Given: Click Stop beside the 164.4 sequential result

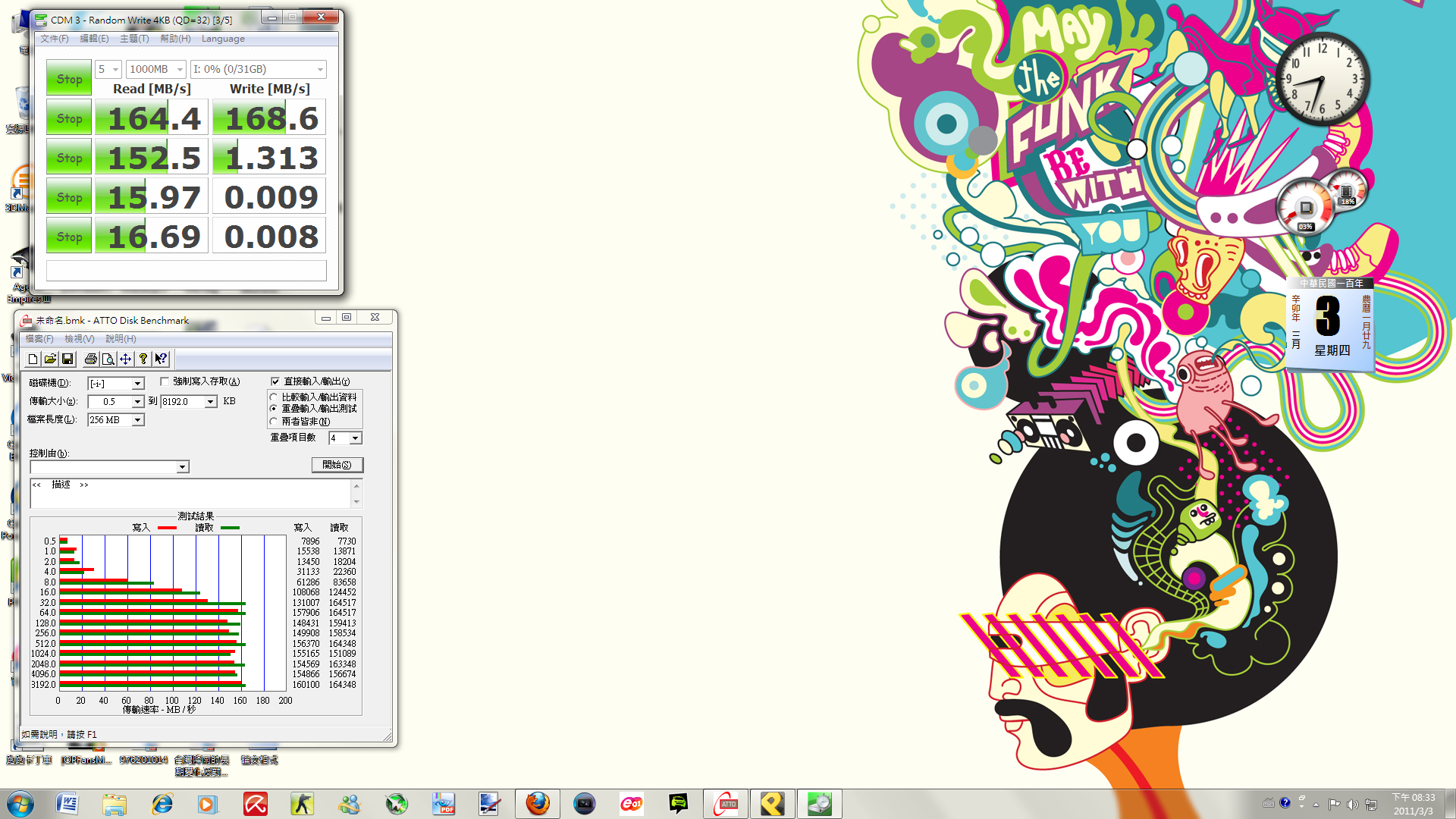Looking at the screenshot, I should [69, 118].
